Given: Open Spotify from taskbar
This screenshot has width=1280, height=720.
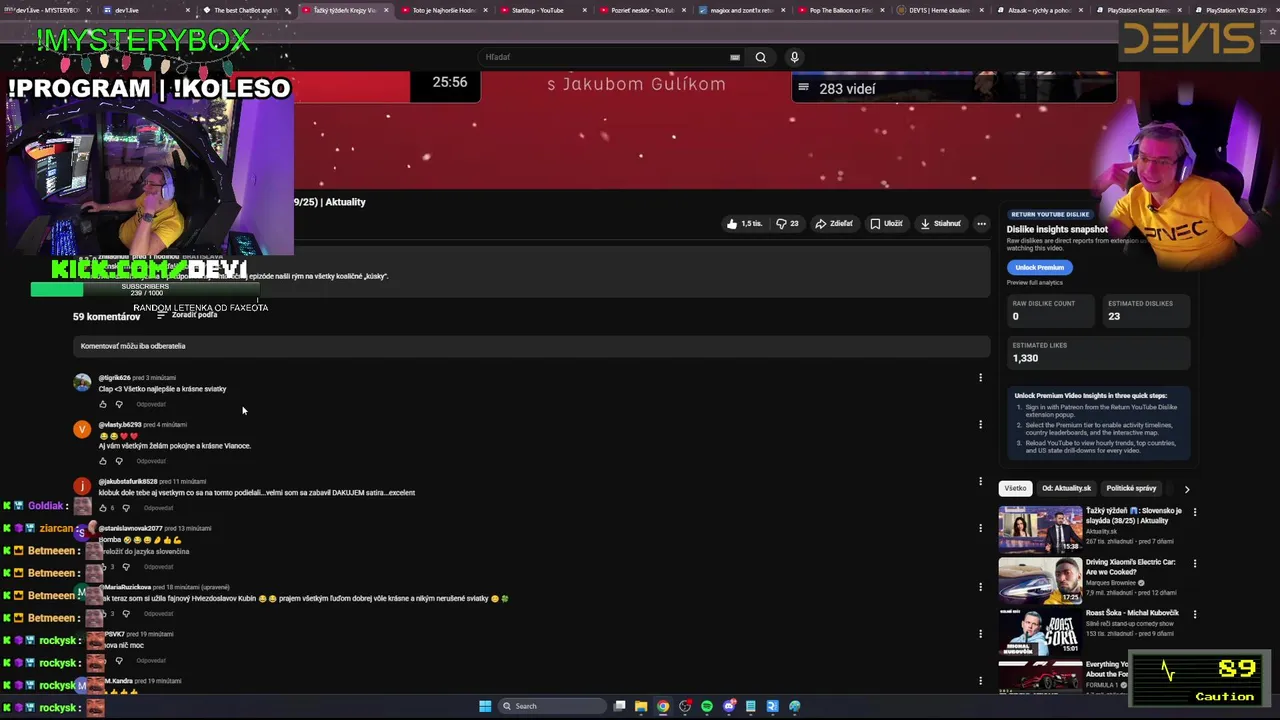Looking at the screenshot, I should pyautogui.click(x=707, y=706).
